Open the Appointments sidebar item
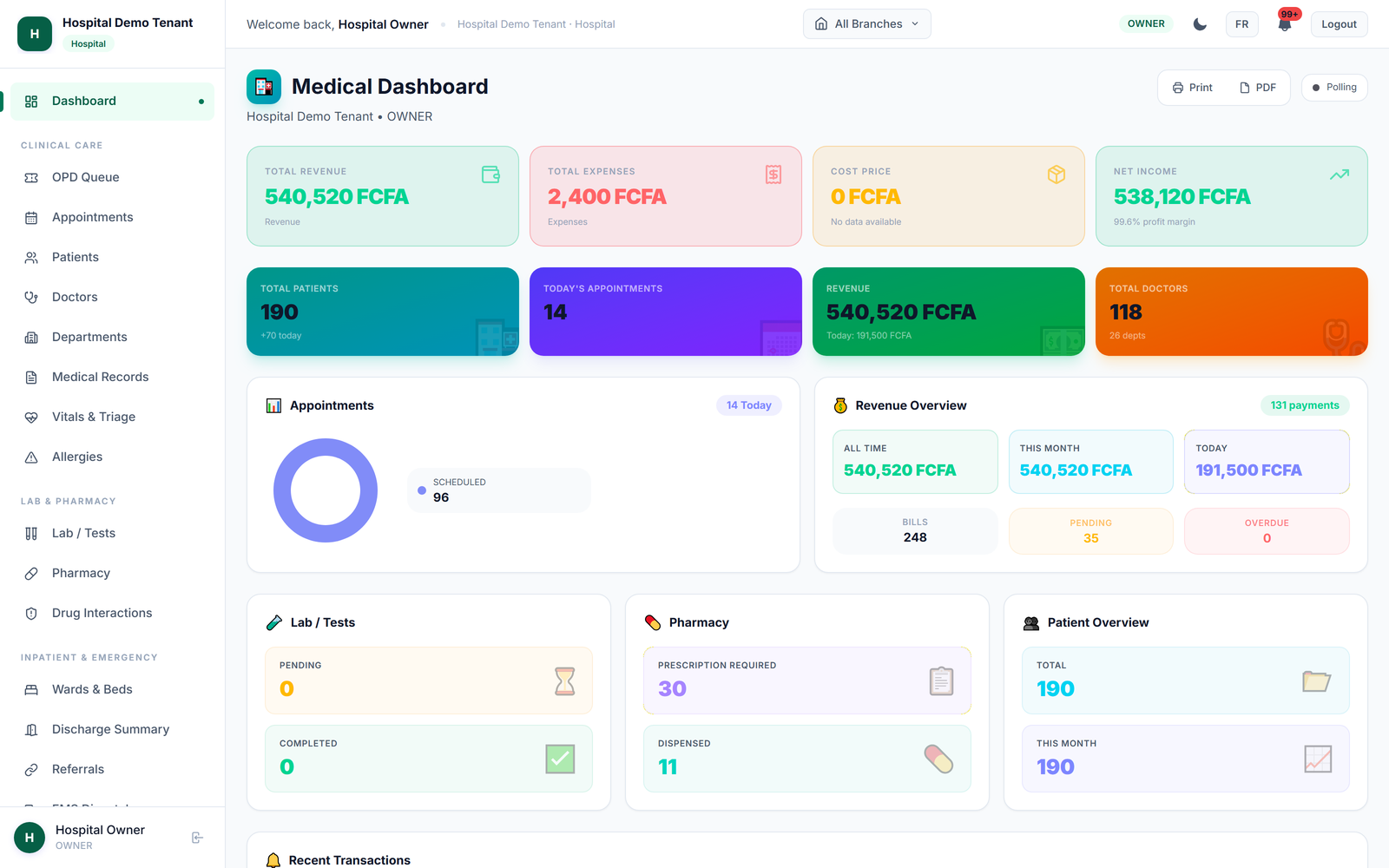 113,217
